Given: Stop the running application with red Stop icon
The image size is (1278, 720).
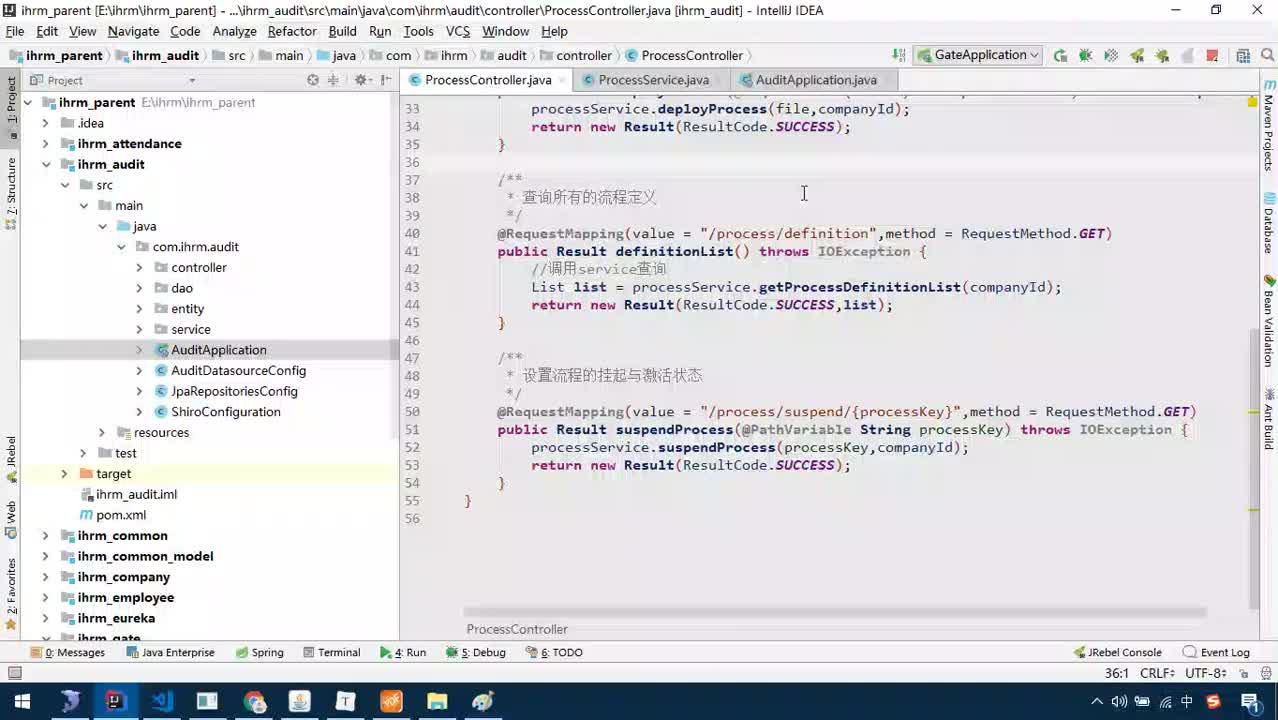Looking at the screenshot, I should [1212, 56].
